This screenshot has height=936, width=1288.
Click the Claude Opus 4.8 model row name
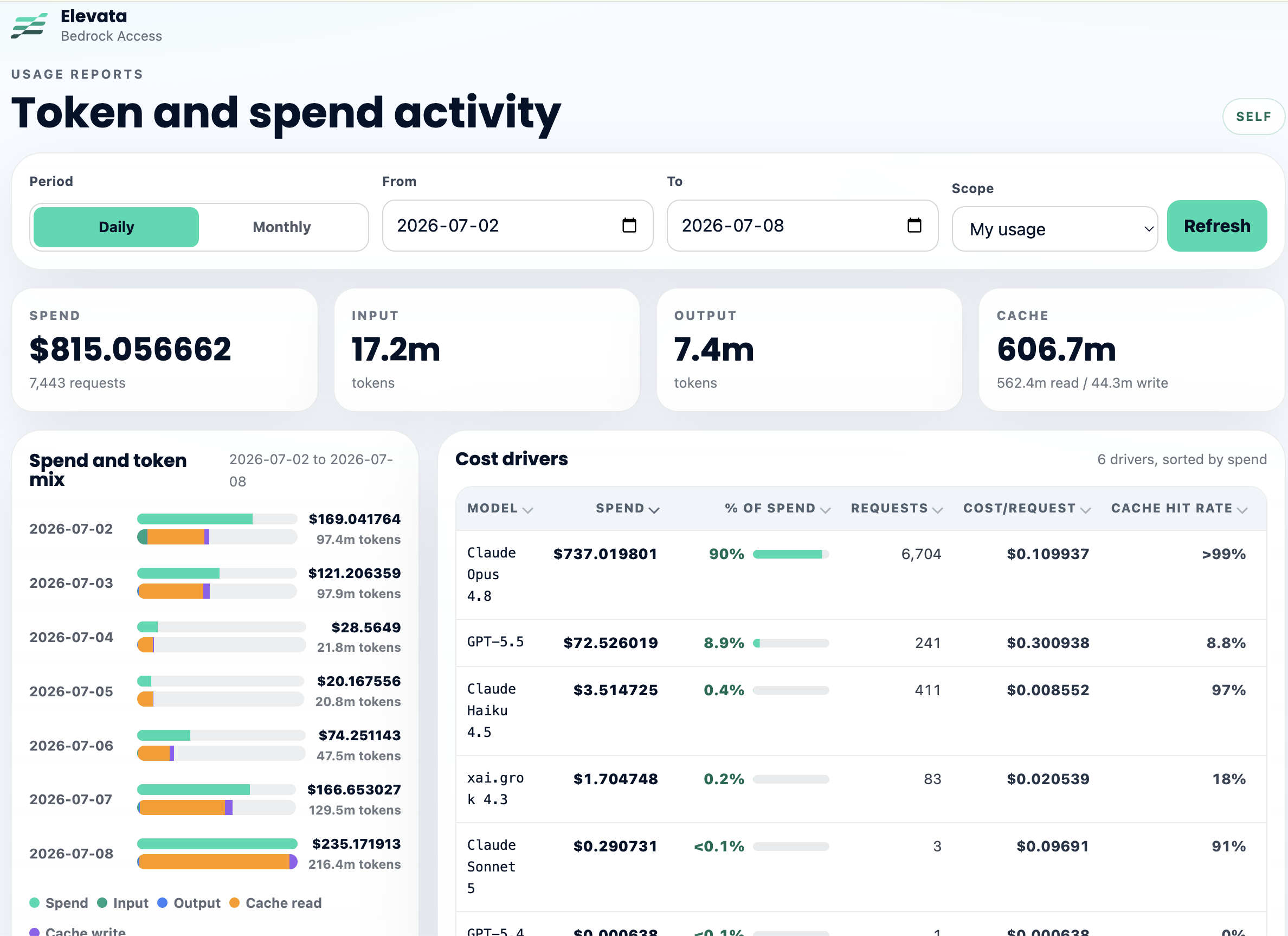pyautogui.click(x=491, y=574)
